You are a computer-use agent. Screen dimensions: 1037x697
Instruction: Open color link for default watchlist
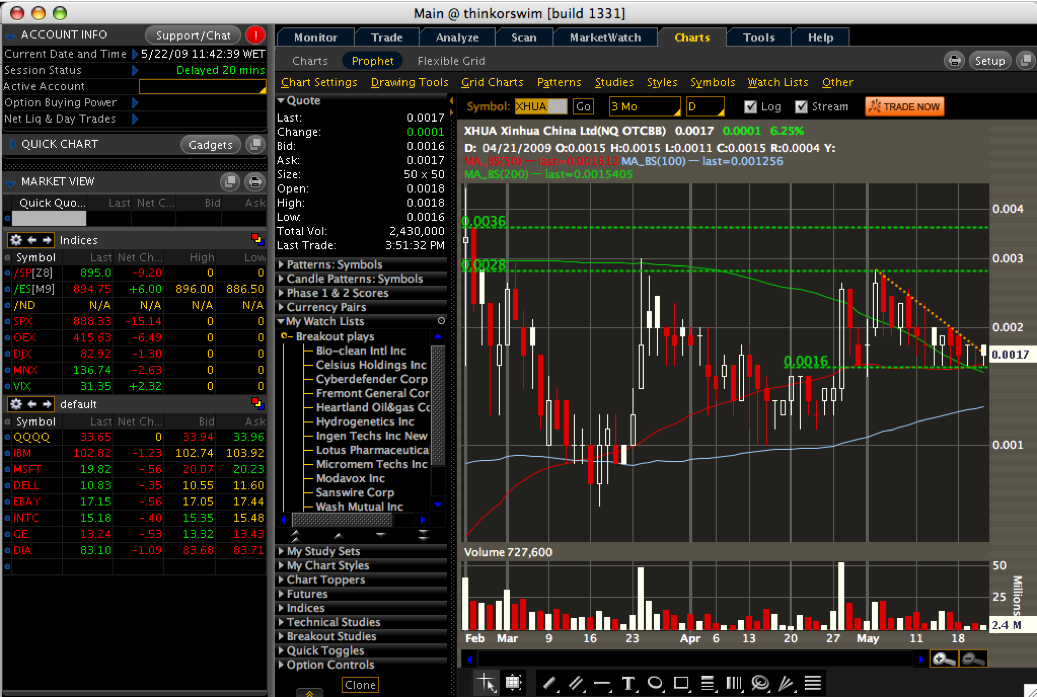click(x=257, y=403)
